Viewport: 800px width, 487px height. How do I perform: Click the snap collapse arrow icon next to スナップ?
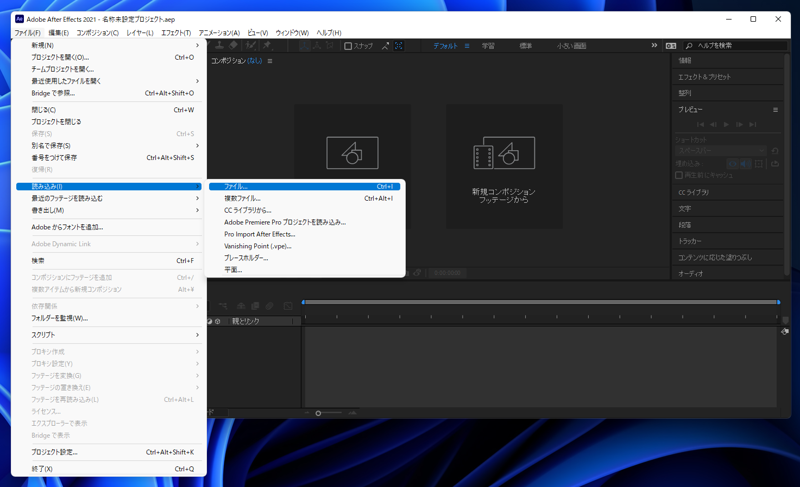[385, 46]
